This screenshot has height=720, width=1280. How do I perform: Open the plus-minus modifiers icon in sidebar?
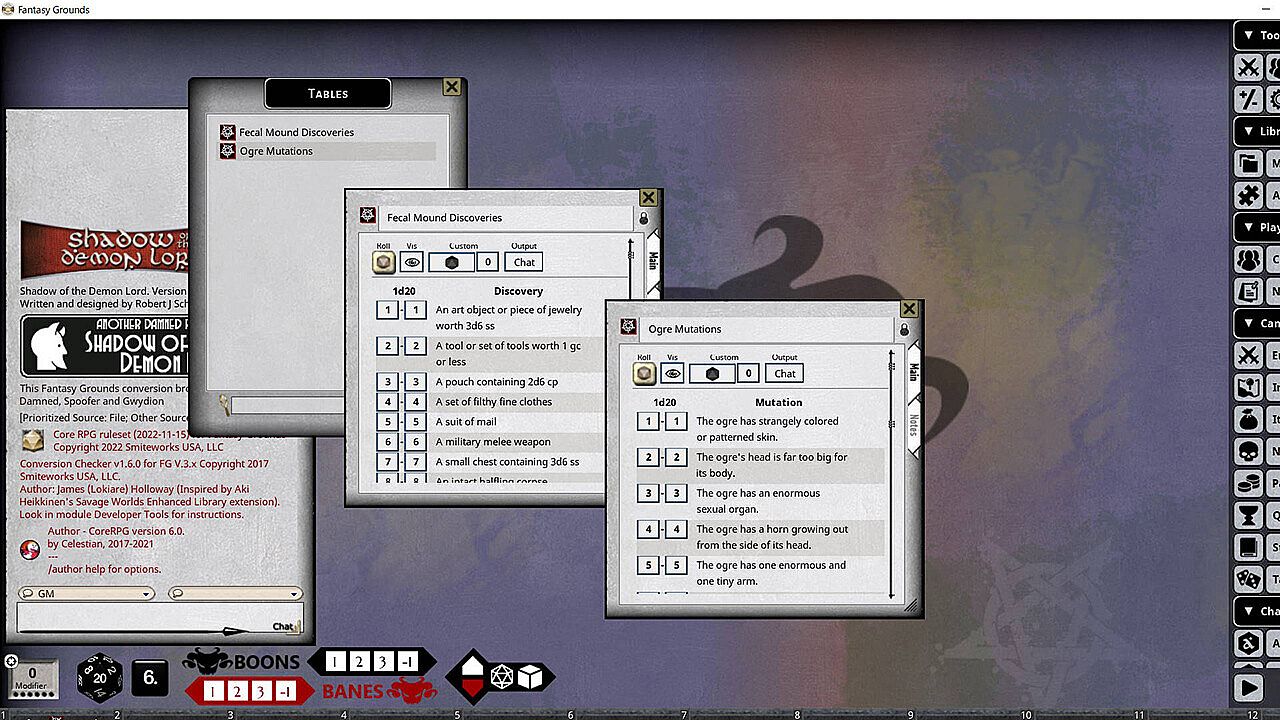click(x=1248, y=99)
